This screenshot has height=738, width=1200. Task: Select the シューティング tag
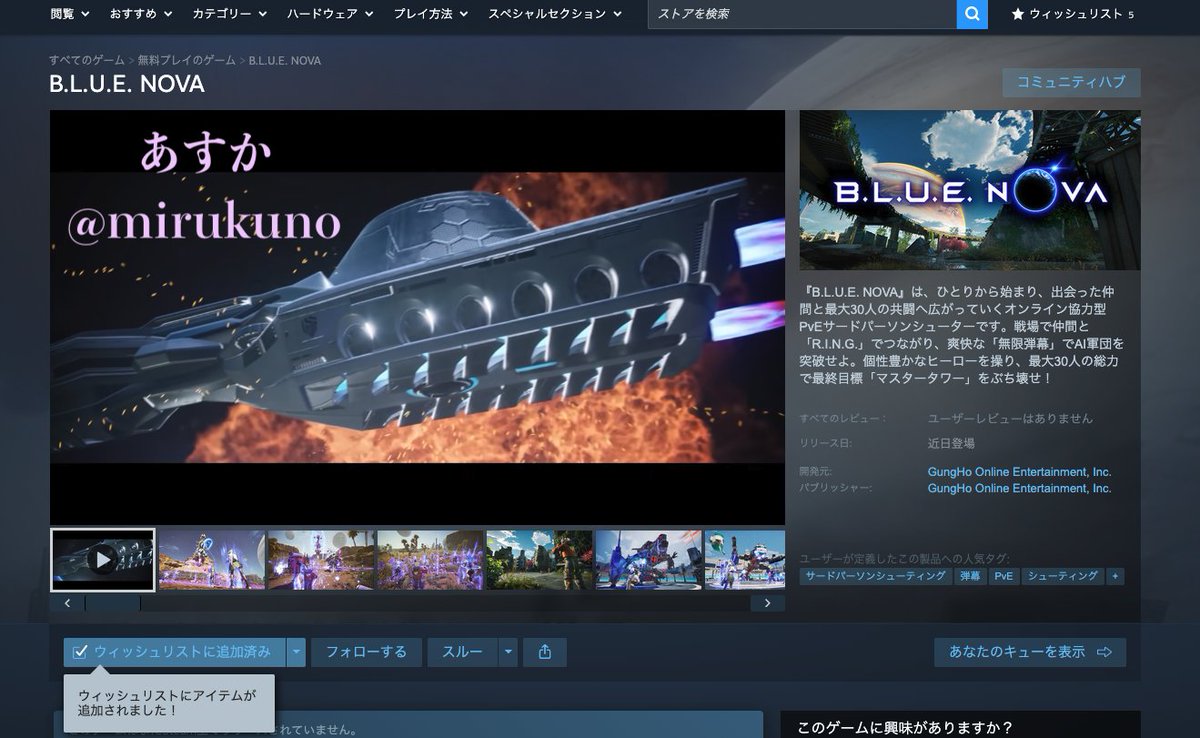coord(1062,577)
